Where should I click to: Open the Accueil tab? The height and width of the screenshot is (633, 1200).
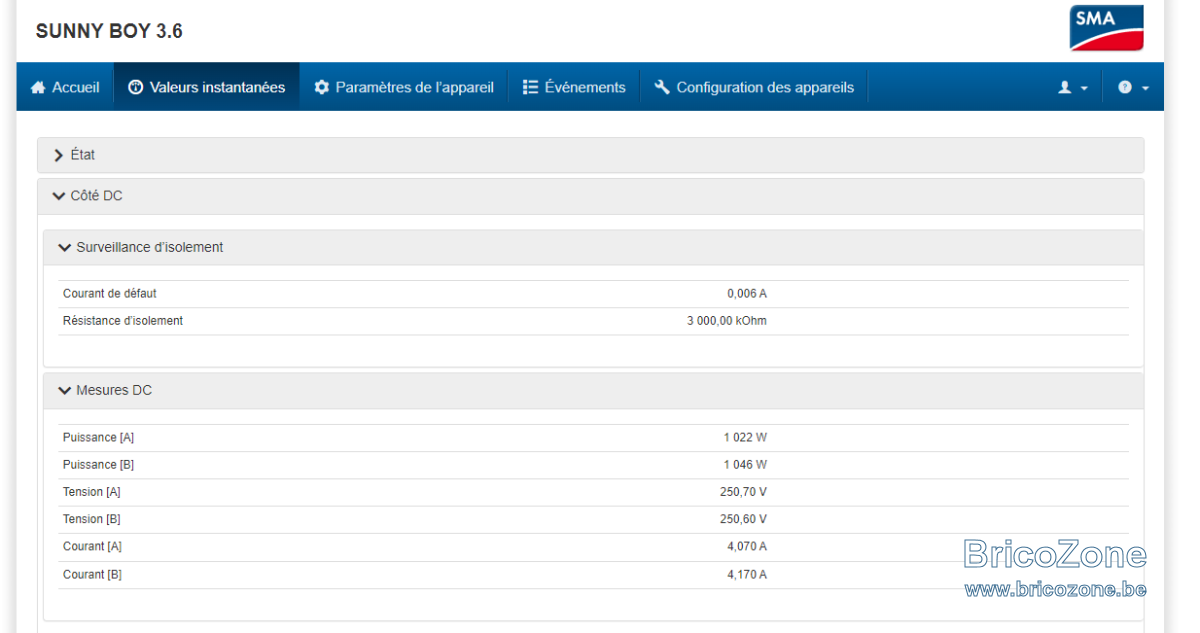click(65, 87)
